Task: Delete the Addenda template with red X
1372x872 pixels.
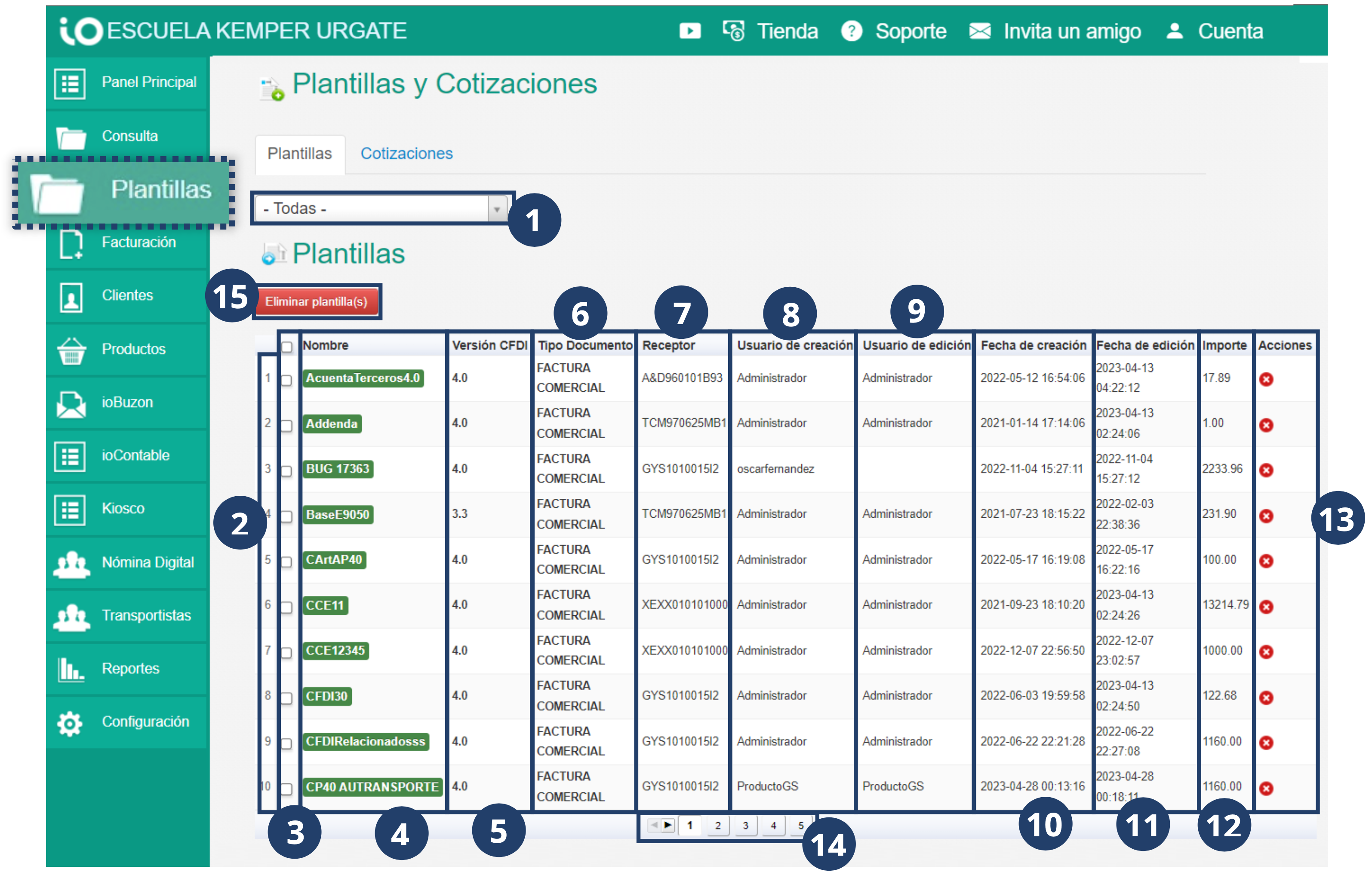Action: click(1266, 425)
